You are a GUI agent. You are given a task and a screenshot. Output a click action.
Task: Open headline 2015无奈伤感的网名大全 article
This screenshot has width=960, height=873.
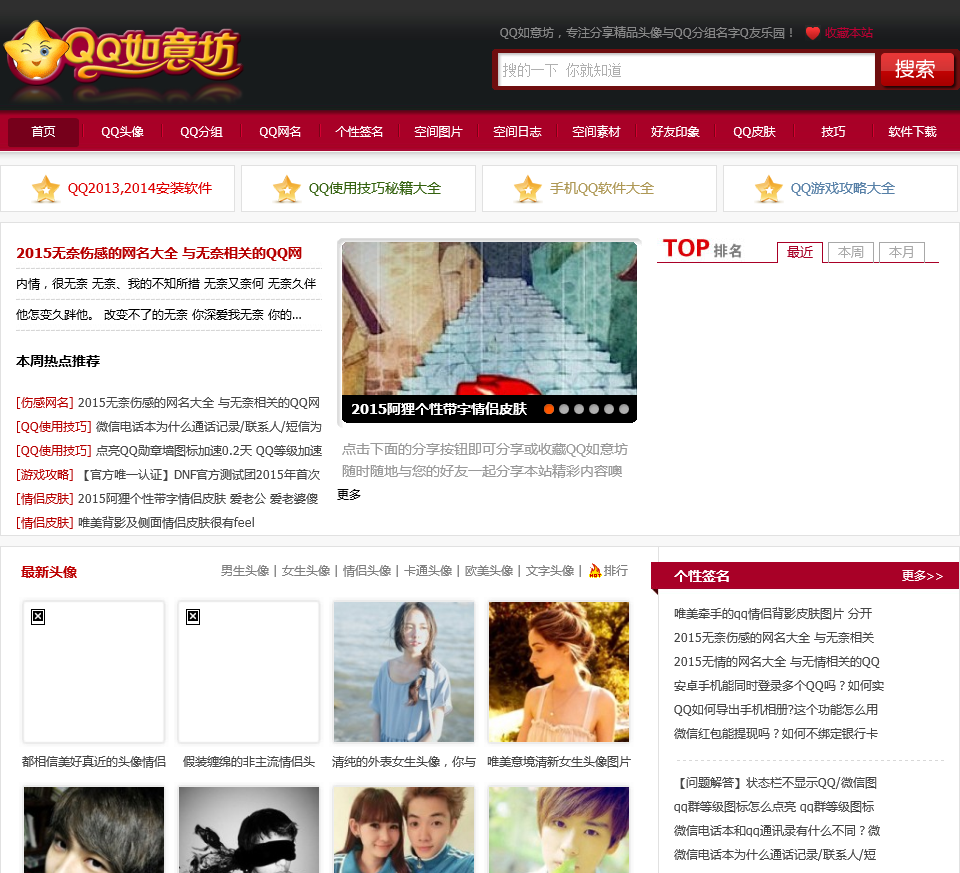tap(159, 253)
